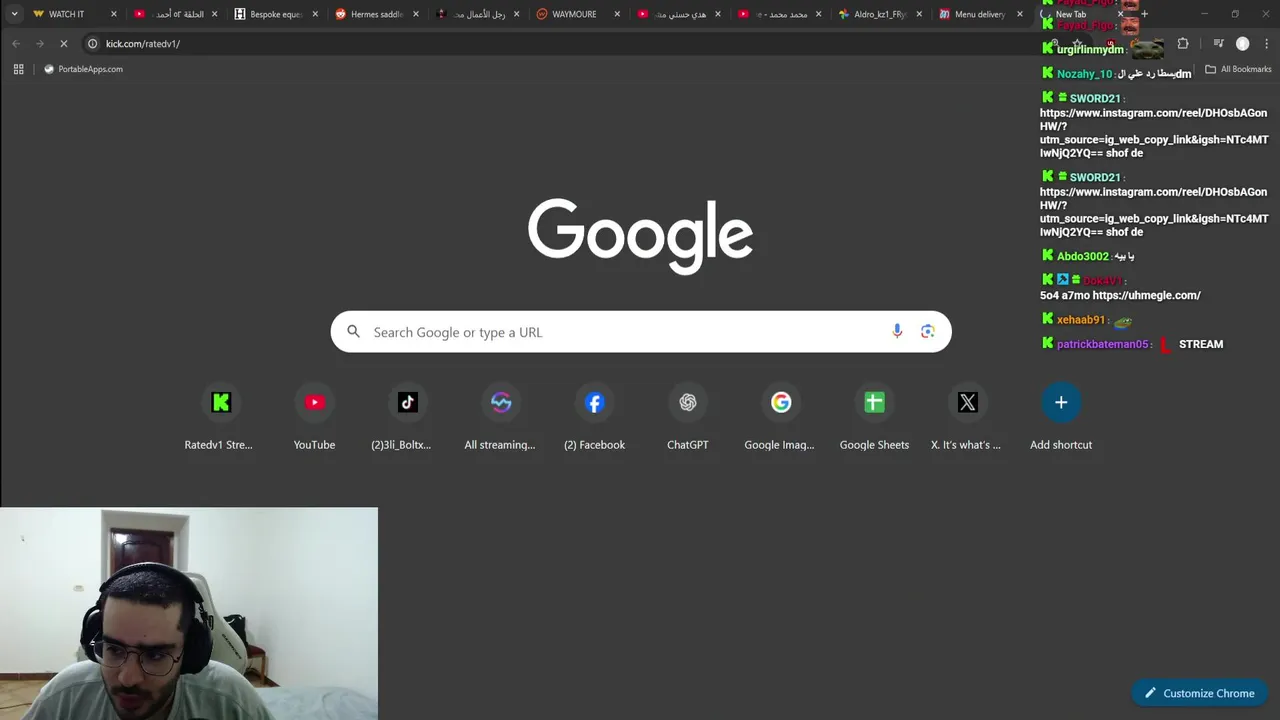Close the Menu delivery tab

tap(1020, 14)
